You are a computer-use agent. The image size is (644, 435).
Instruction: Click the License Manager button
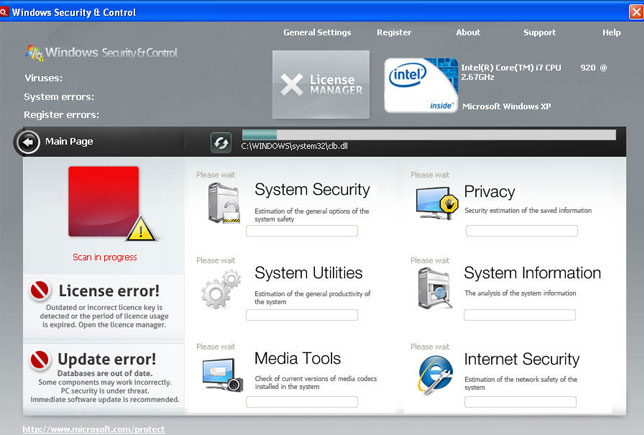[x=321, y=85]
